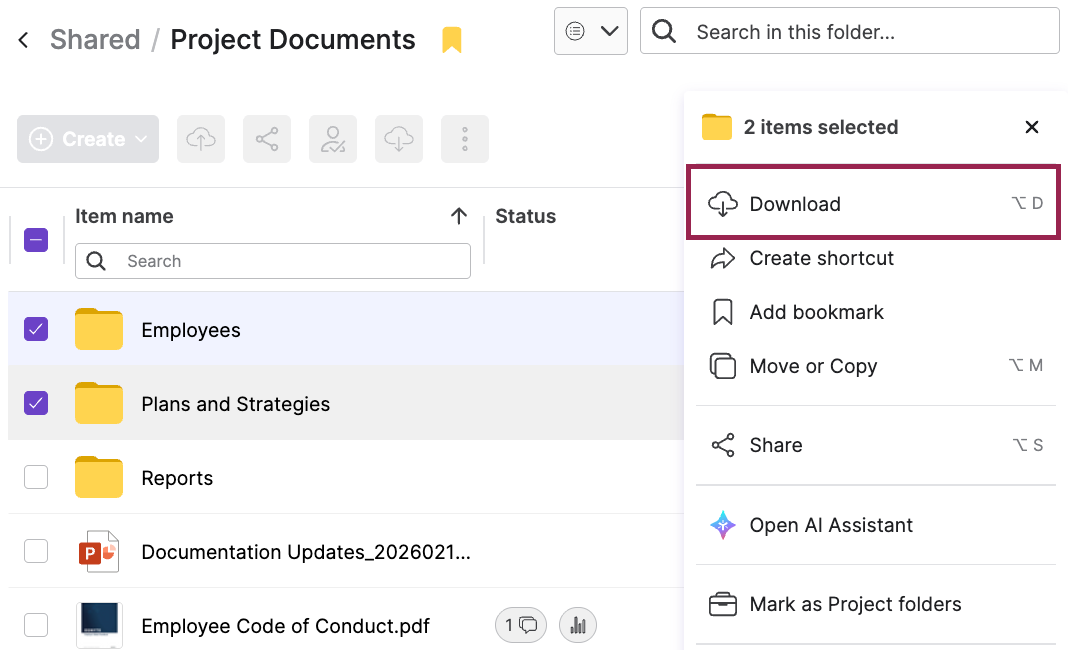Click the download cloud toolbar icon

click(399, 139)
